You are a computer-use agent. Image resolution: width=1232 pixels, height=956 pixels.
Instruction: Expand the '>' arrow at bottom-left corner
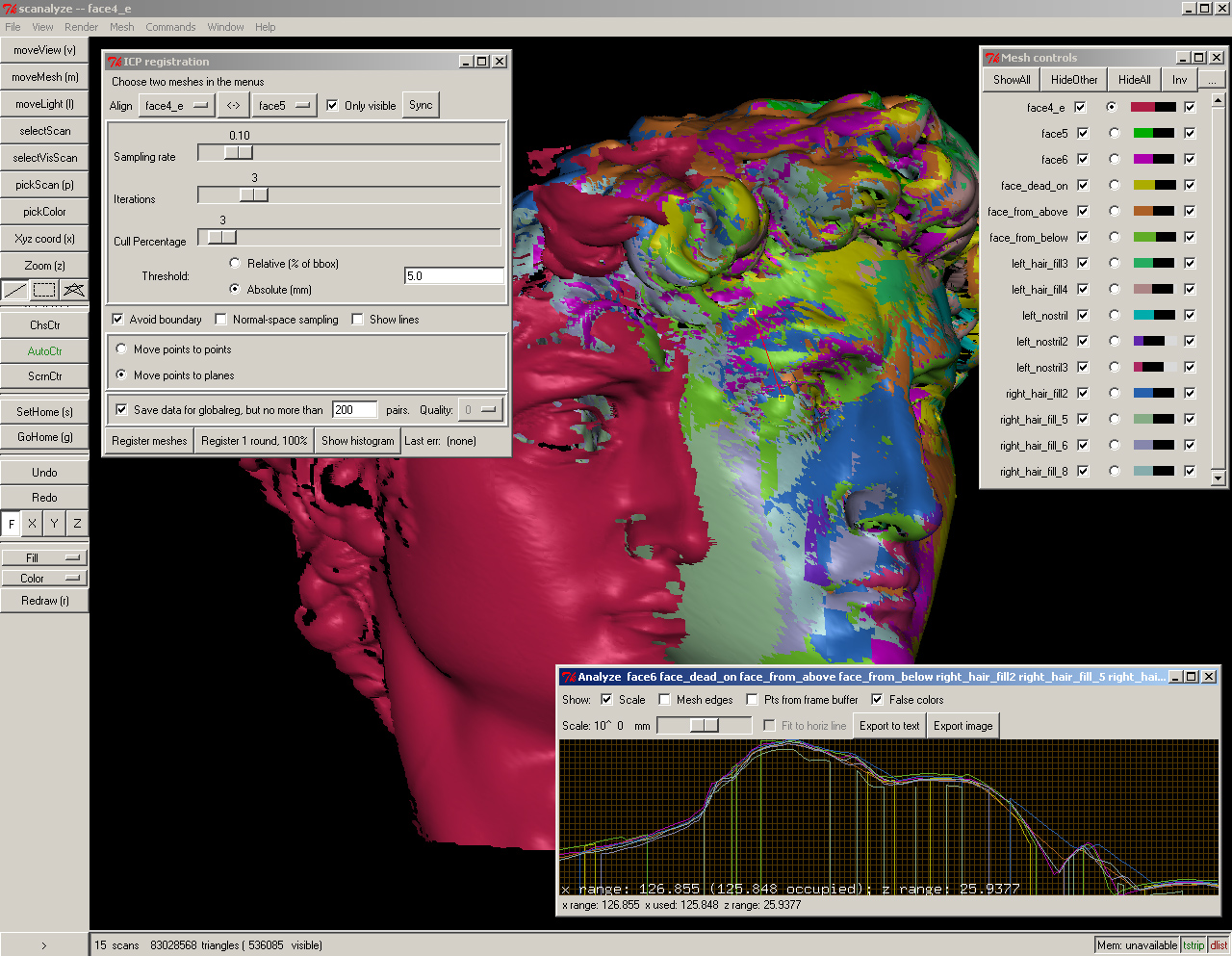[x=44, y=945]
